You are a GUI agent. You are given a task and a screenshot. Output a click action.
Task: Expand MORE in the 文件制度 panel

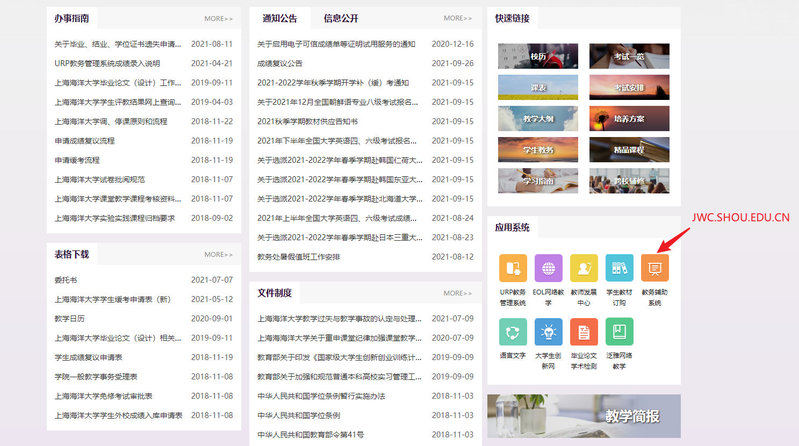click(457, 293)
